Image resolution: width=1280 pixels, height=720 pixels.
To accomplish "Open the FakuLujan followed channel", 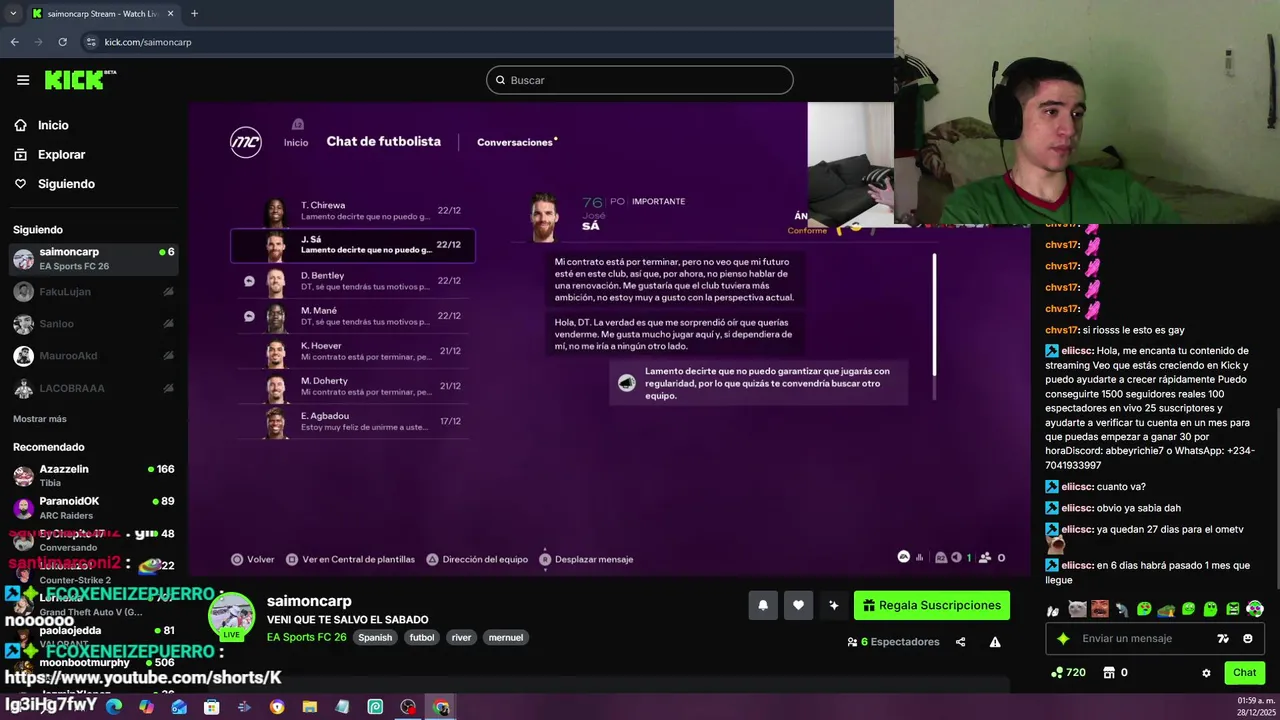I will click(93, 292).
